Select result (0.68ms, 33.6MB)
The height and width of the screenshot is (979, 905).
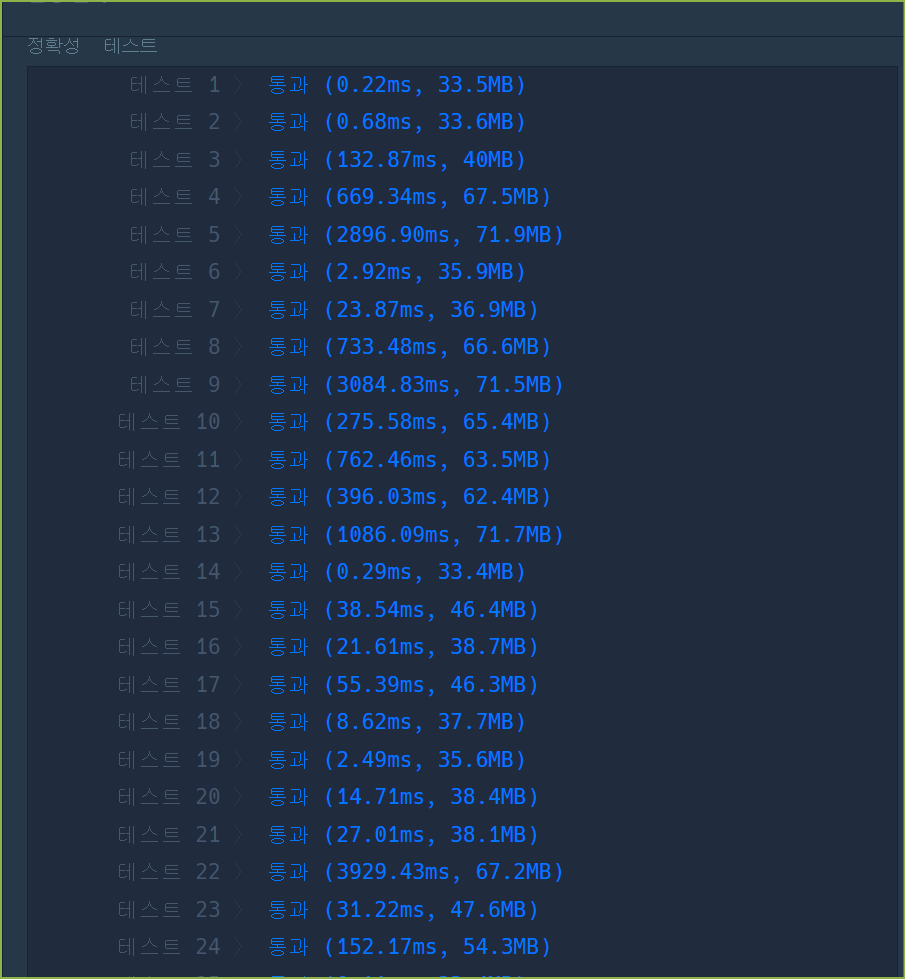pos(425,122)
